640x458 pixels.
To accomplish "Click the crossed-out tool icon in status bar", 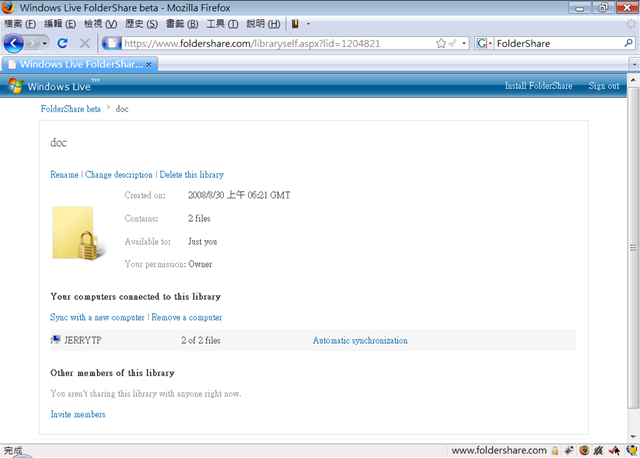I will [599, 450].
